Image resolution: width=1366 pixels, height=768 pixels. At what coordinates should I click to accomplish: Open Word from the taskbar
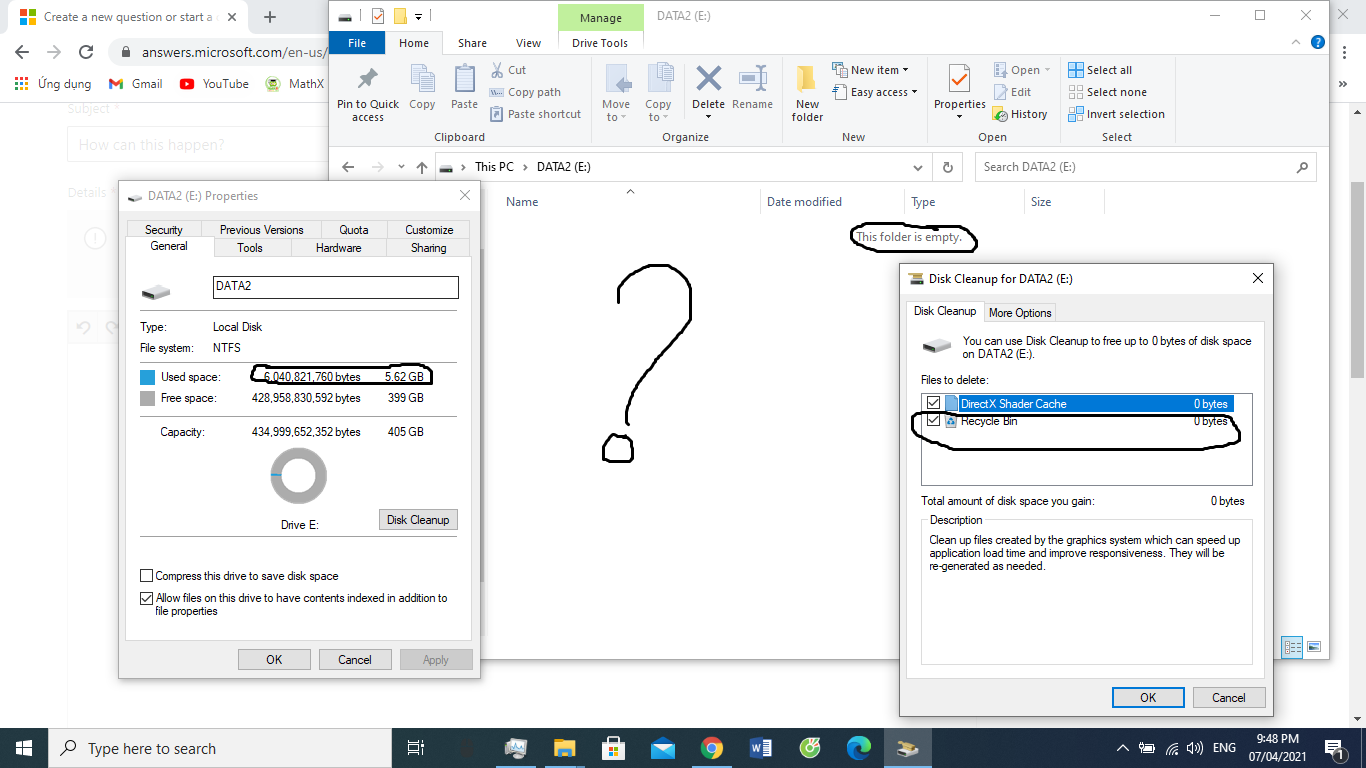coord(760,748)
